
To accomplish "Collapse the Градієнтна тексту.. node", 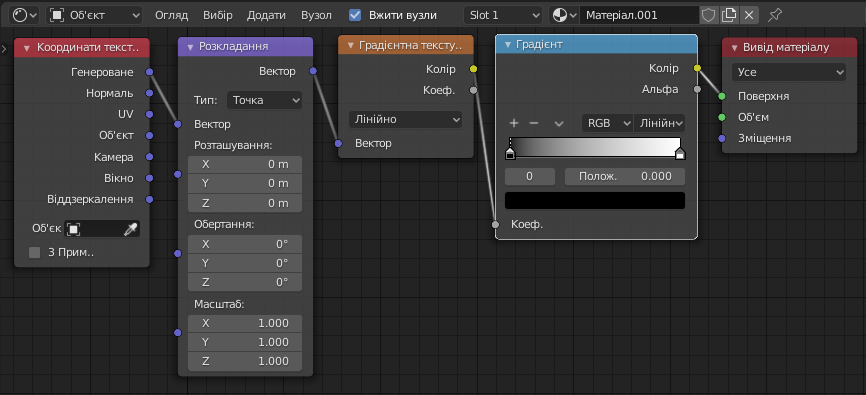I will tap(351, 45).
